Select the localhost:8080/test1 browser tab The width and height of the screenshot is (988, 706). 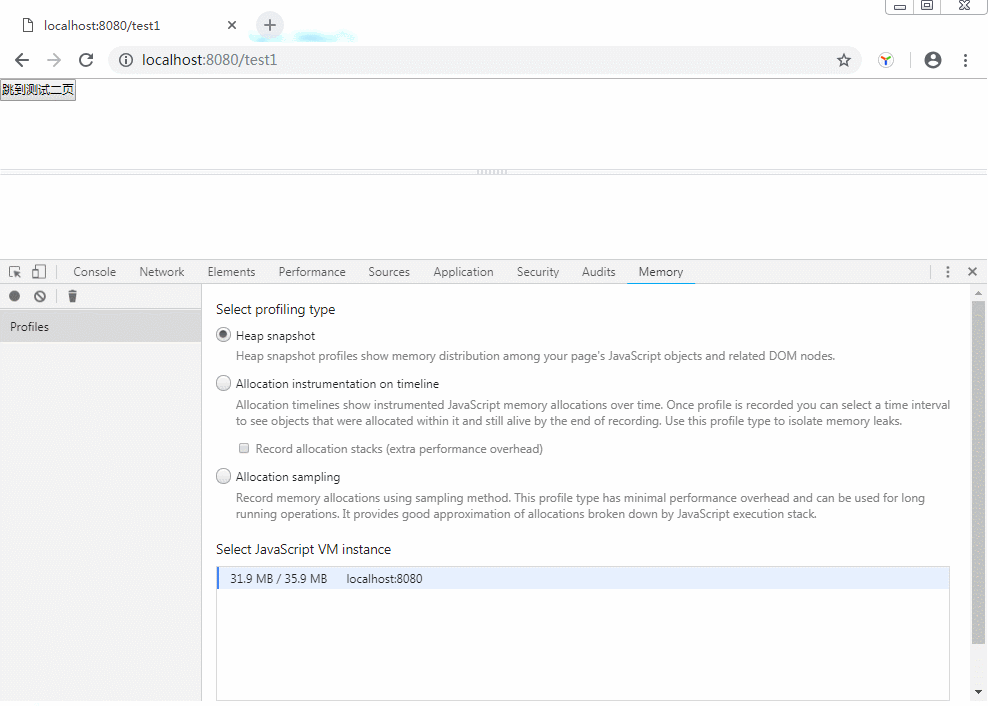[x=129, y=25]
